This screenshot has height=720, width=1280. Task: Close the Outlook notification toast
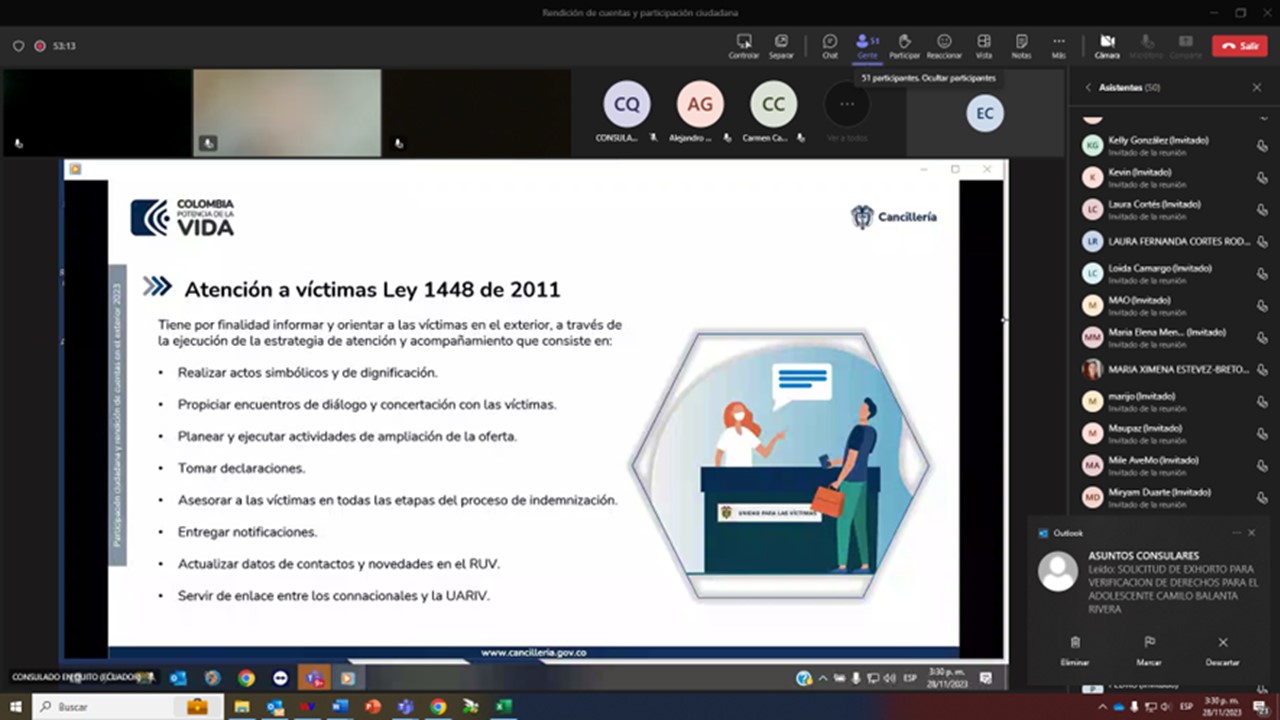1251,533
